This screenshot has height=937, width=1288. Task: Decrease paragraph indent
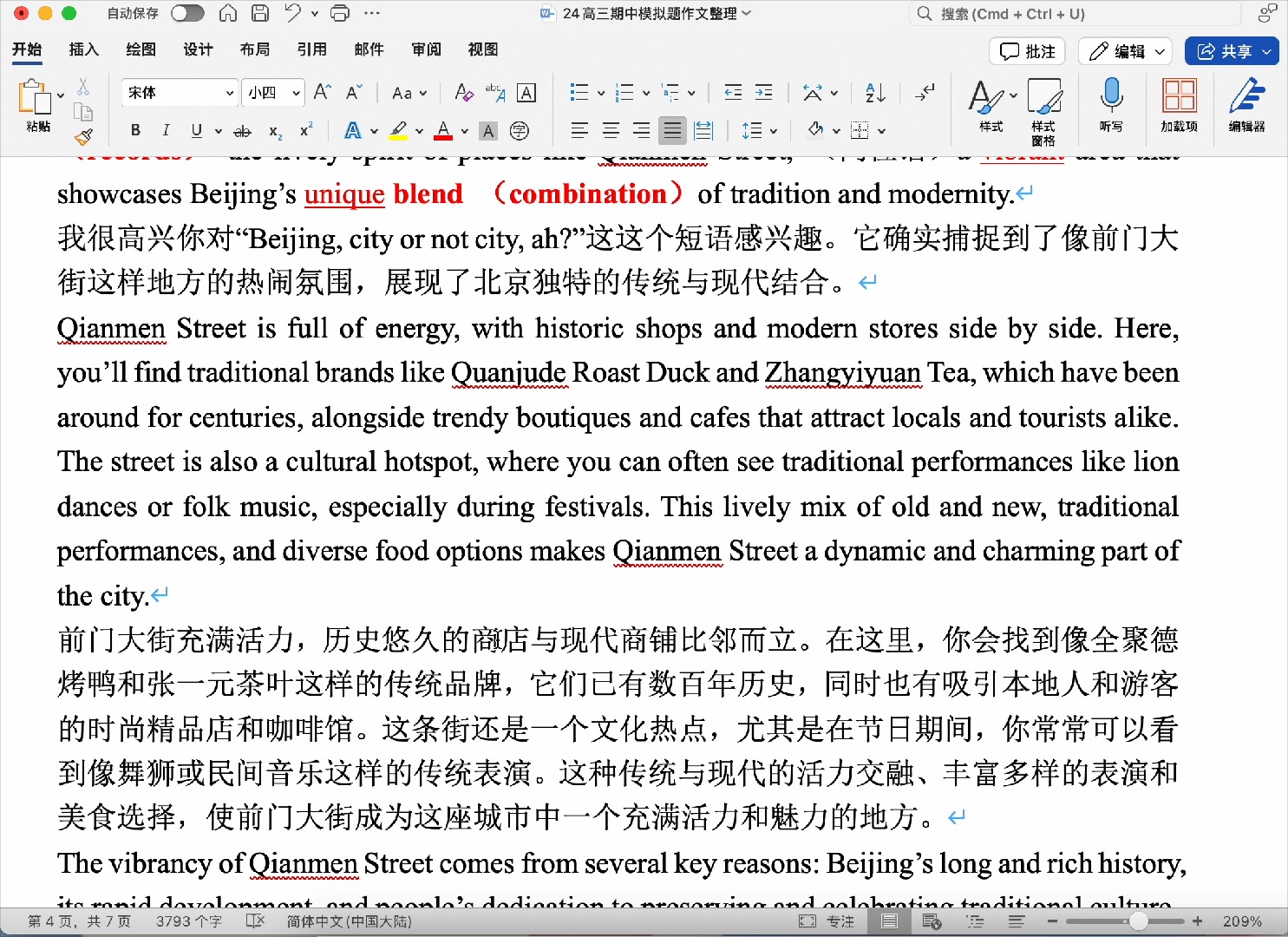(733, 92)
